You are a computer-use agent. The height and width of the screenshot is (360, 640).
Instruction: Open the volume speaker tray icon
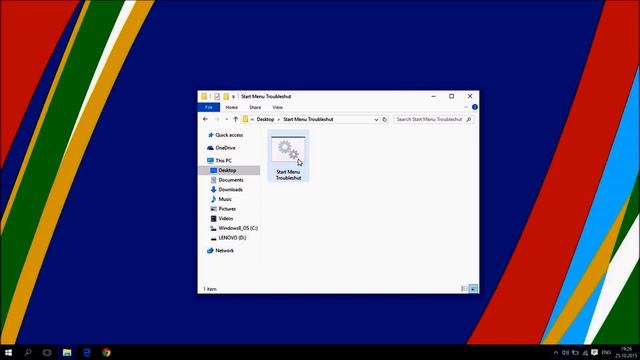tap(565, 353)
